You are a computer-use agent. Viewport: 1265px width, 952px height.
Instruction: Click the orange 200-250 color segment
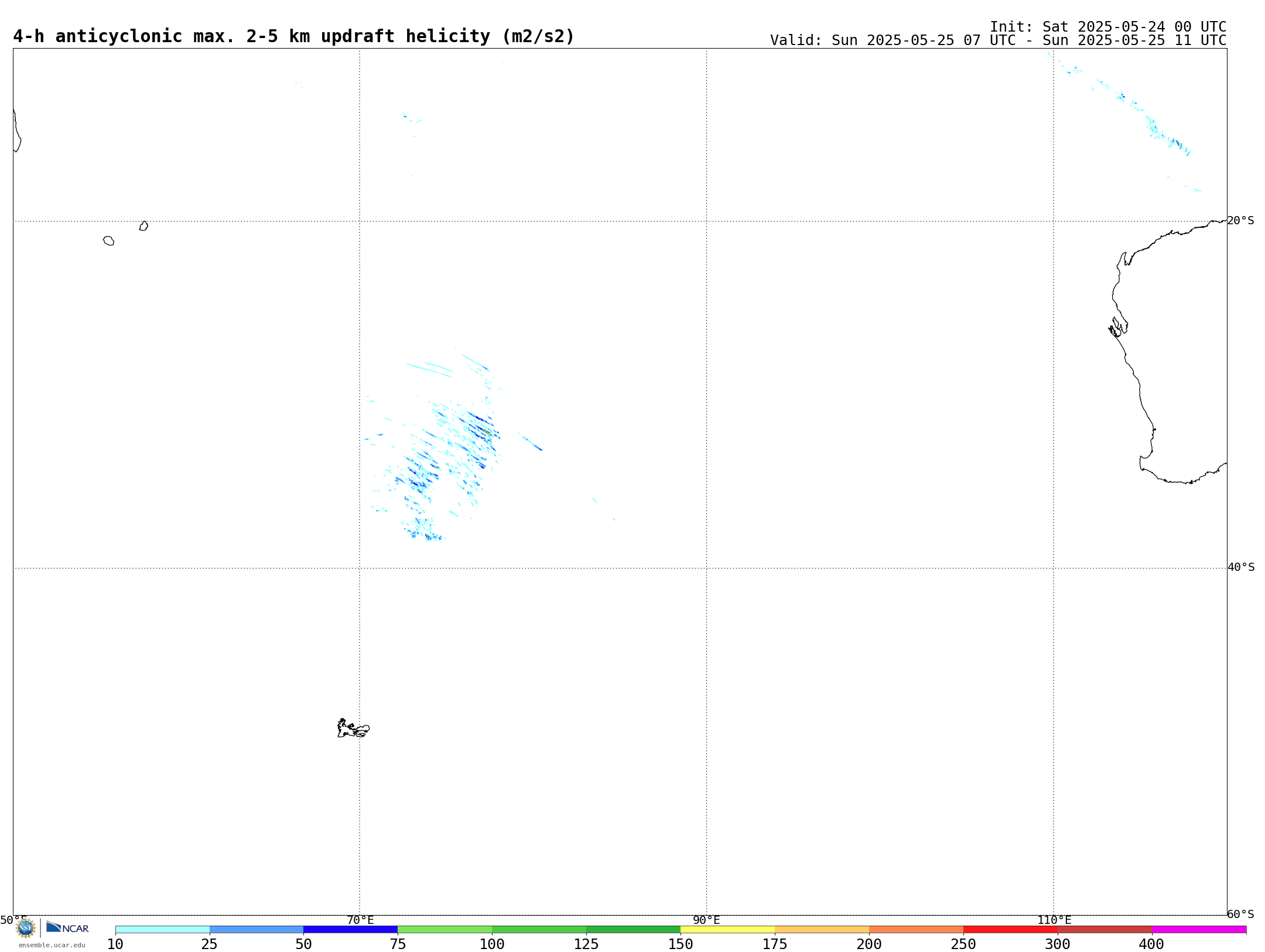point(917,930)
